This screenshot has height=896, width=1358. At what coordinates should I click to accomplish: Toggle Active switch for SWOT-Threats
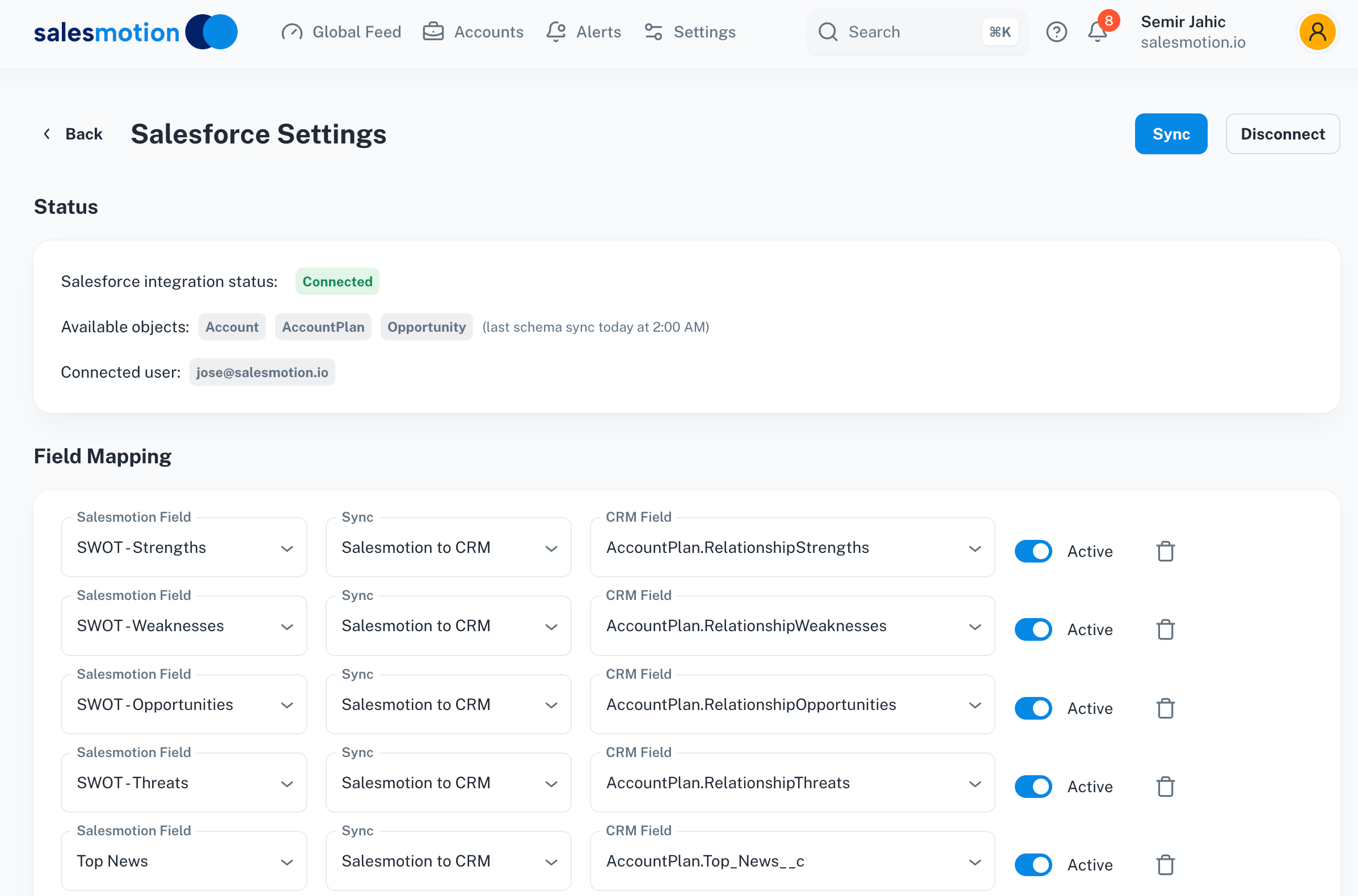[x=1034, y=787]
